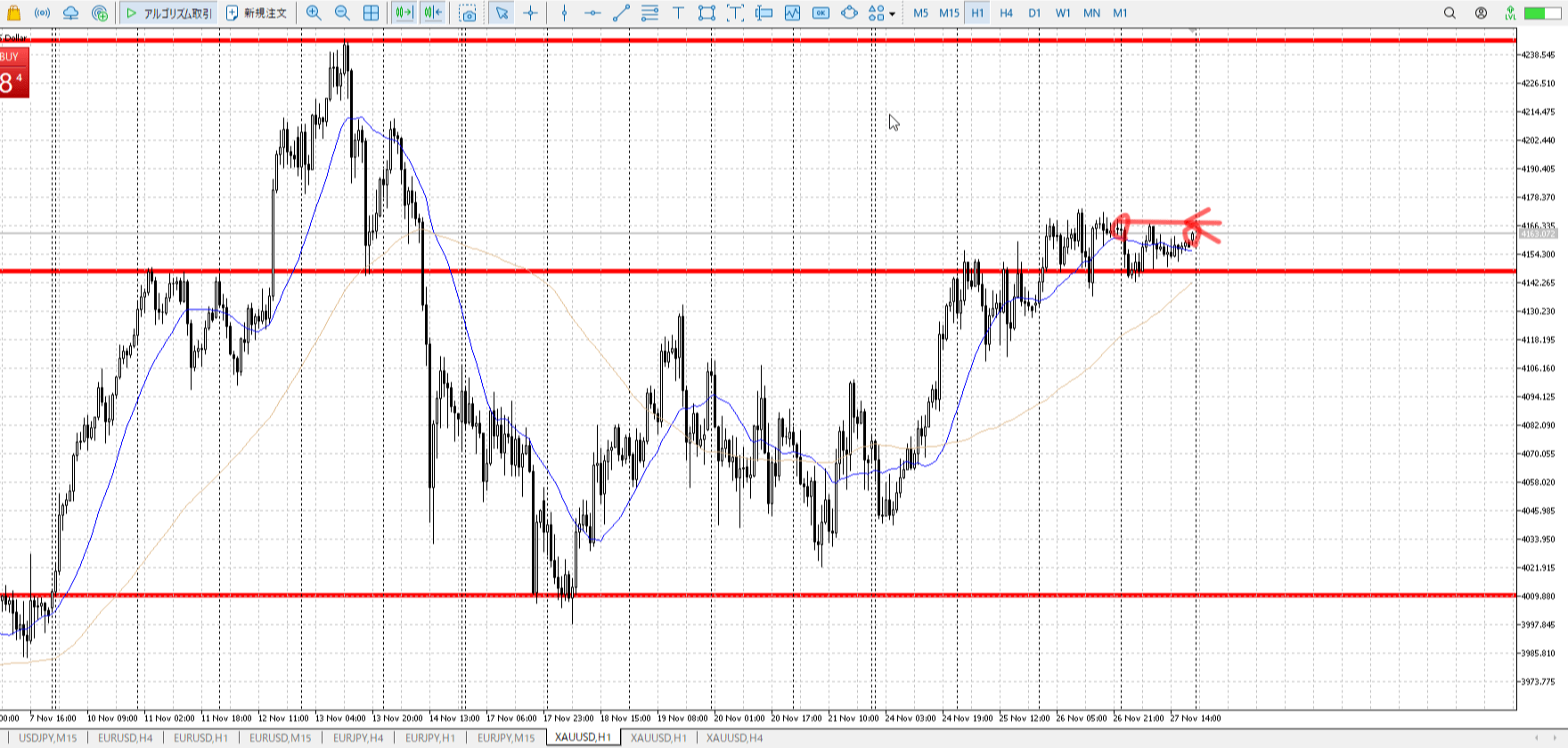
Task: Take chart screenshot with camera icon
Action: pyautogui.click(x=468, y=12)
